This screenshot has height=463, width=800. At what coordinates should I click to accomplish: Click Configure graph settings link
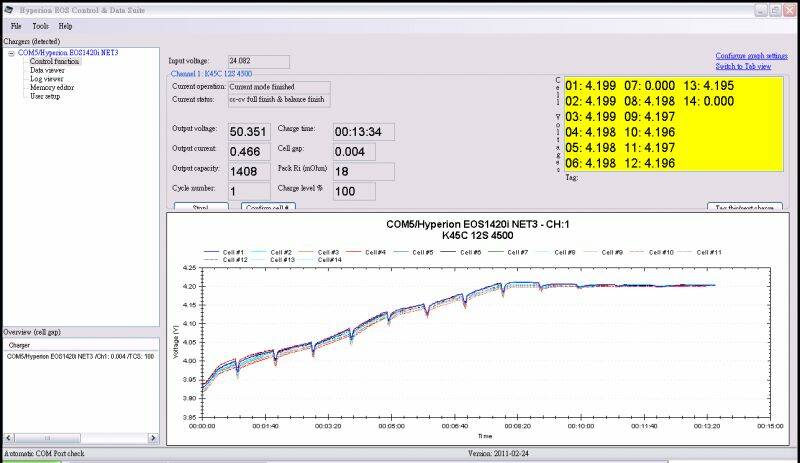pos(751,56)
